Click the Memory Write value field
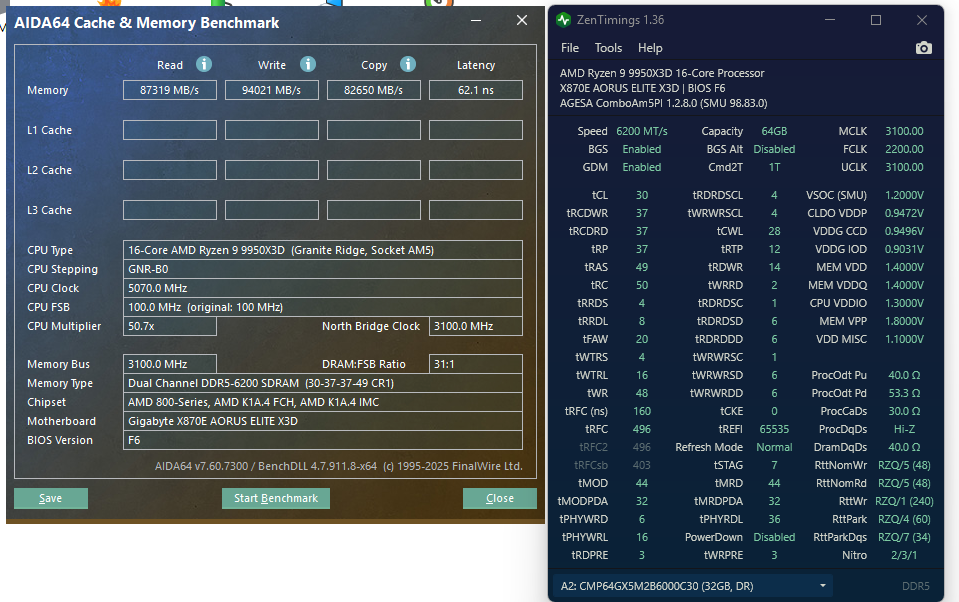This screenshot has width=959, height=602. (272, 90)
